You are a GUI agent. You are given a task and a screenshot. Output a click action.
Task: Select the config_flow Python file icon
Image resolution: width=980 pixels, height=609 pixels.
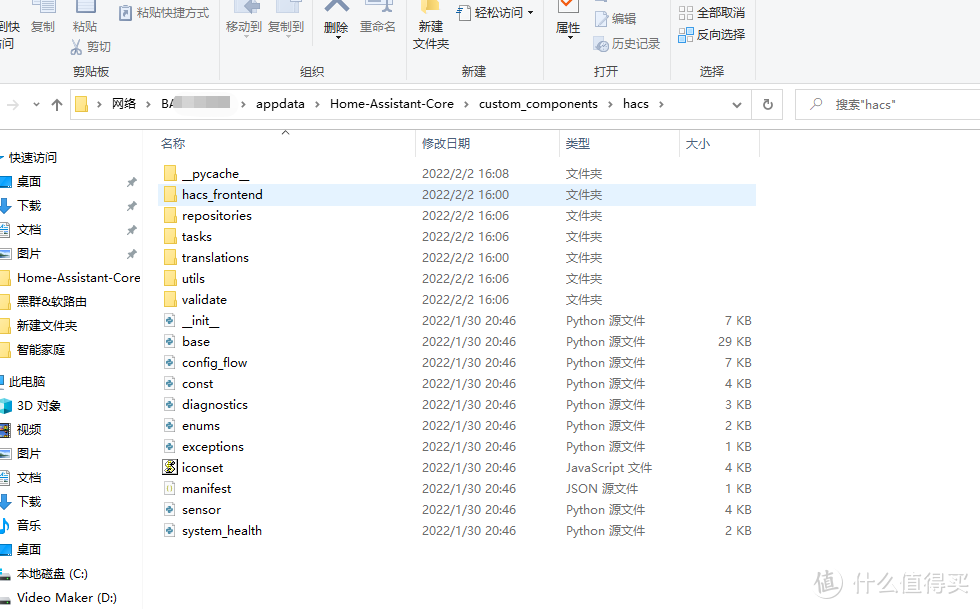tap(169, 363)
